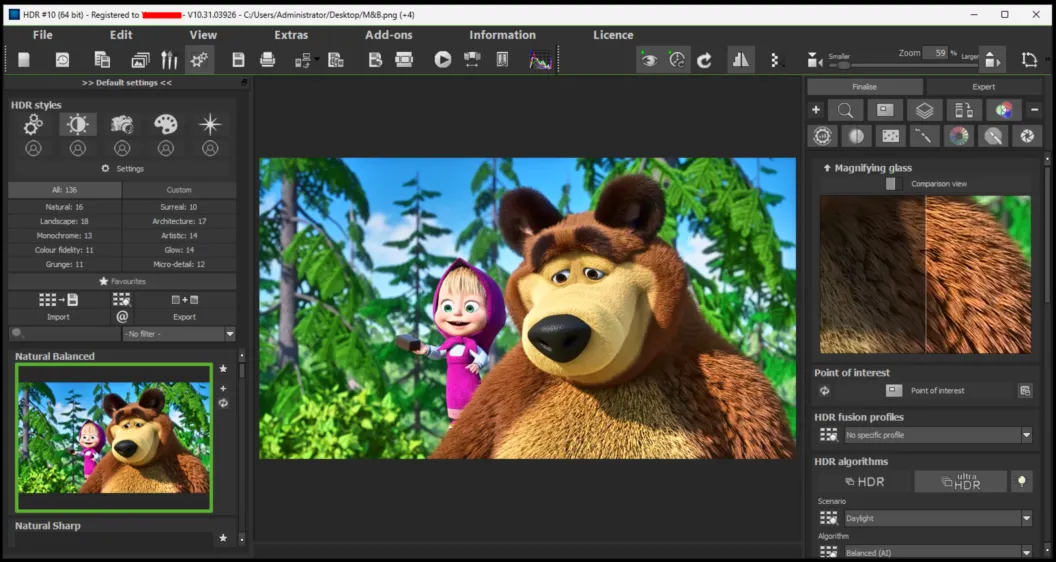
Task: Click the printer icon
Action: pos(267,60)
